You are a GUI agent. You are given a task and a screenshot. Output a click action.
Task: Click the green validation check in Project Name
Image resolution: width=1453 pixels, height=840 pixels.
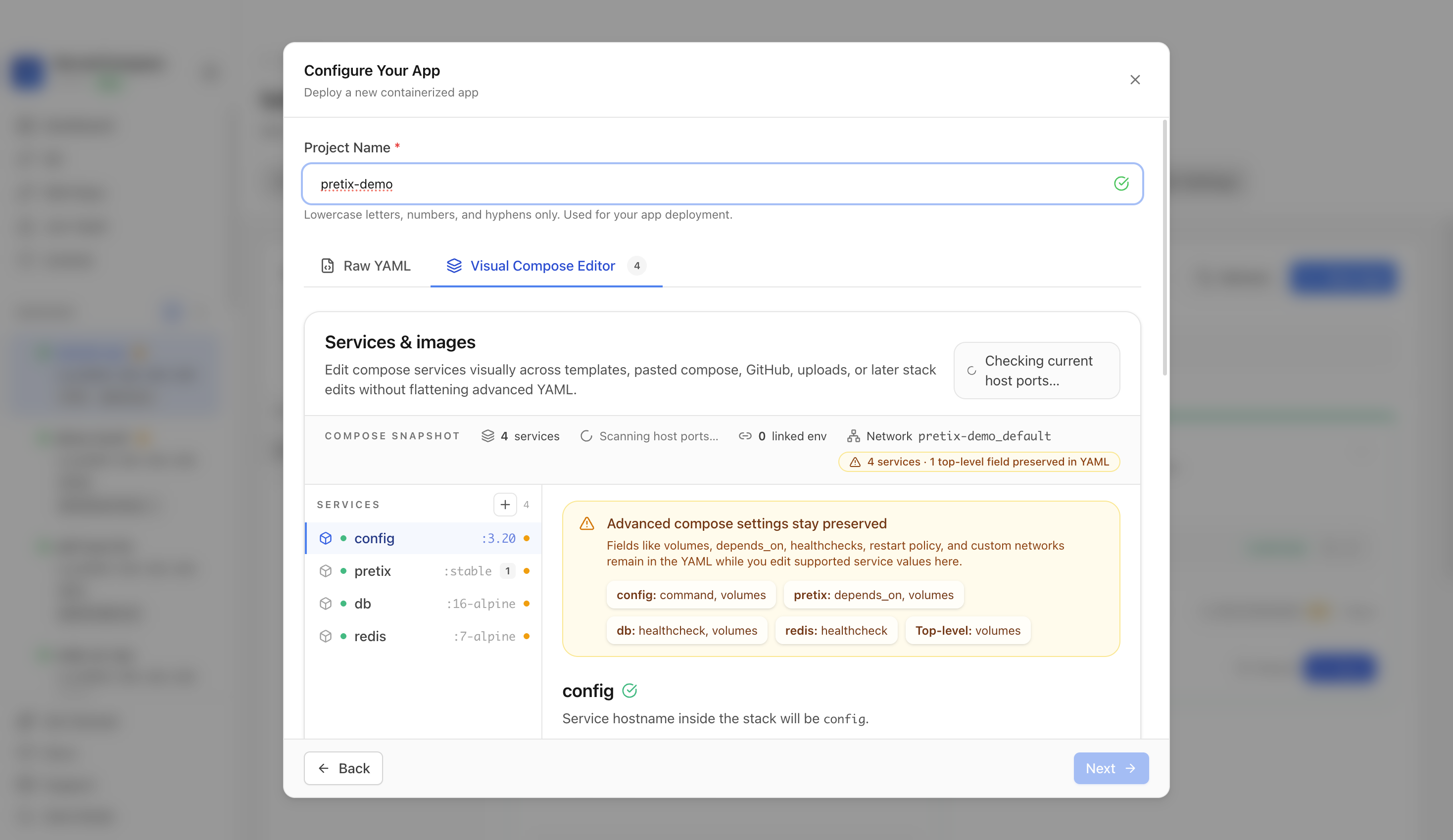click(x=1121, y=184)
